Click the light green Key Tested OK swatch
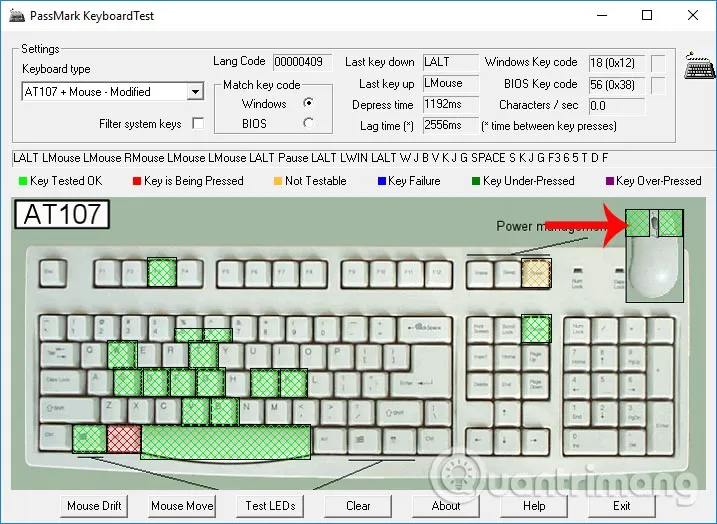Screen dimensions: 717x524 pos(23,181)
